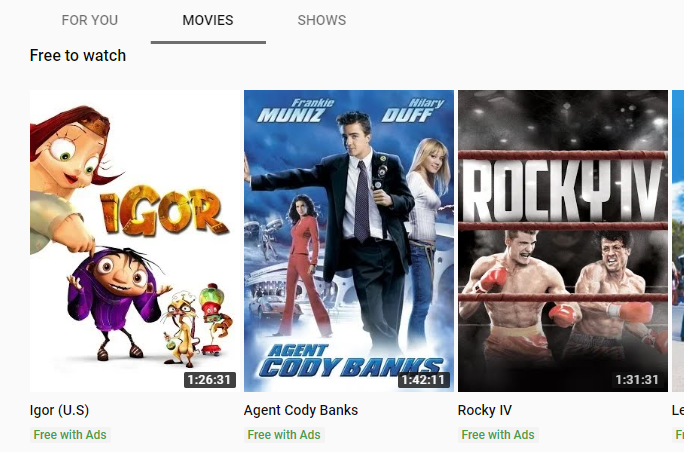Select the MOVIES tab

pyautogui.click(x=208, y=20)
